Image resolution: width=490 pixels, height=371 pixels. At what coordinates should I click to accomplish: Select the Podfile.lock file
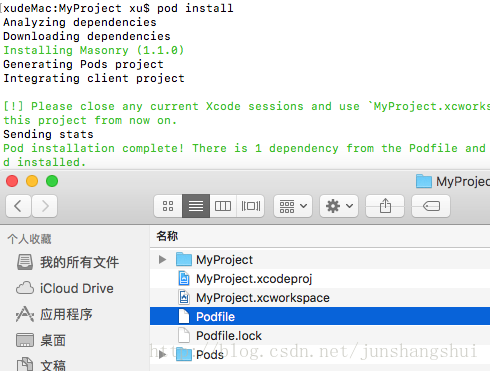[320, 335]
